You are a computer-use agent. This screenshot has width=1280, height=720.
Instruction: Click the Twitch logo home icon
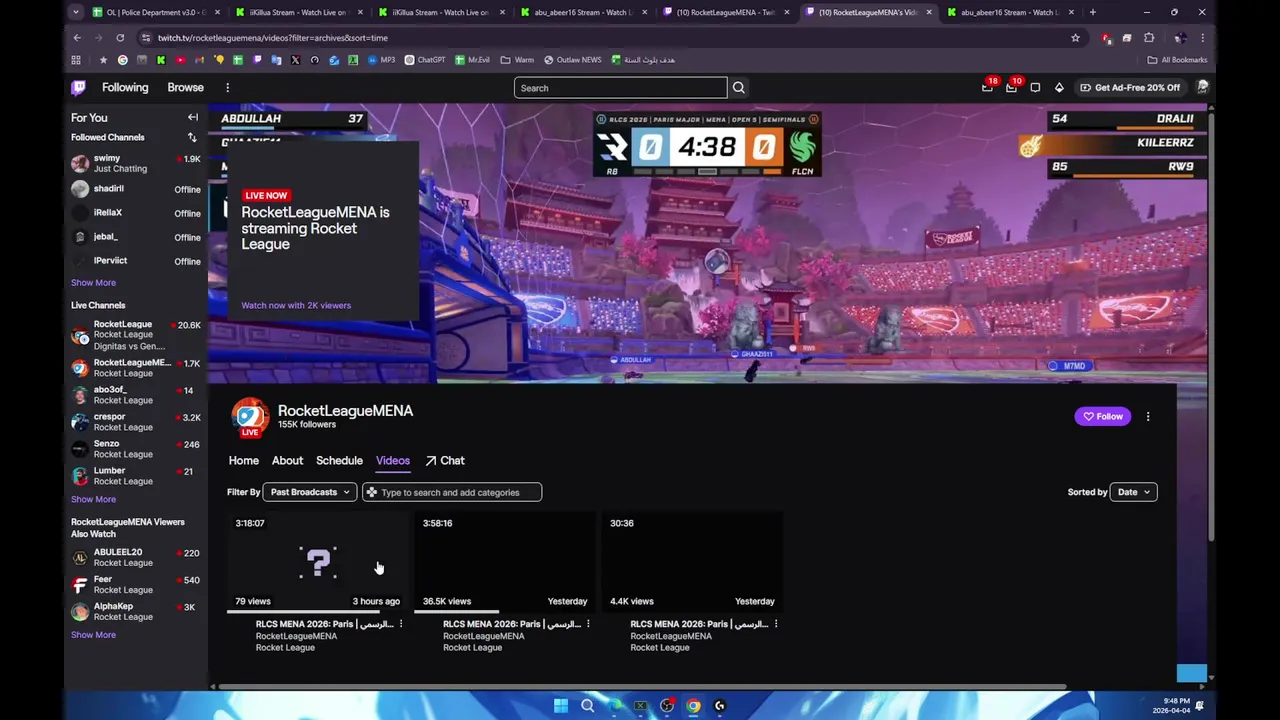click(78, 88)
